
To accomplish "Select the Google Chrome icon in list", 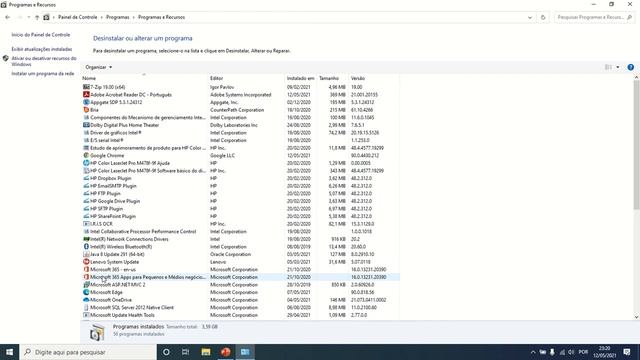I will 86,155.
